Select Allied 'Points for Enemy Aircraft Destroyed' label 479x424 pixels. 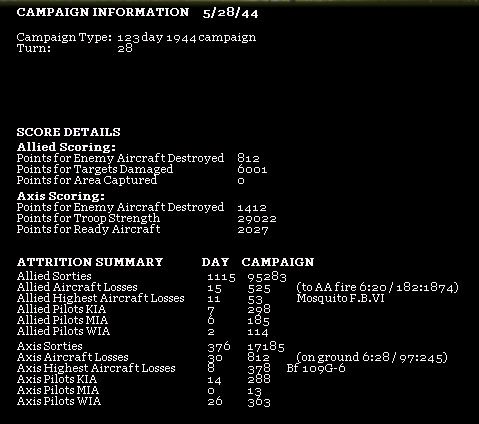pyautogui.click(x=120, y=158)
